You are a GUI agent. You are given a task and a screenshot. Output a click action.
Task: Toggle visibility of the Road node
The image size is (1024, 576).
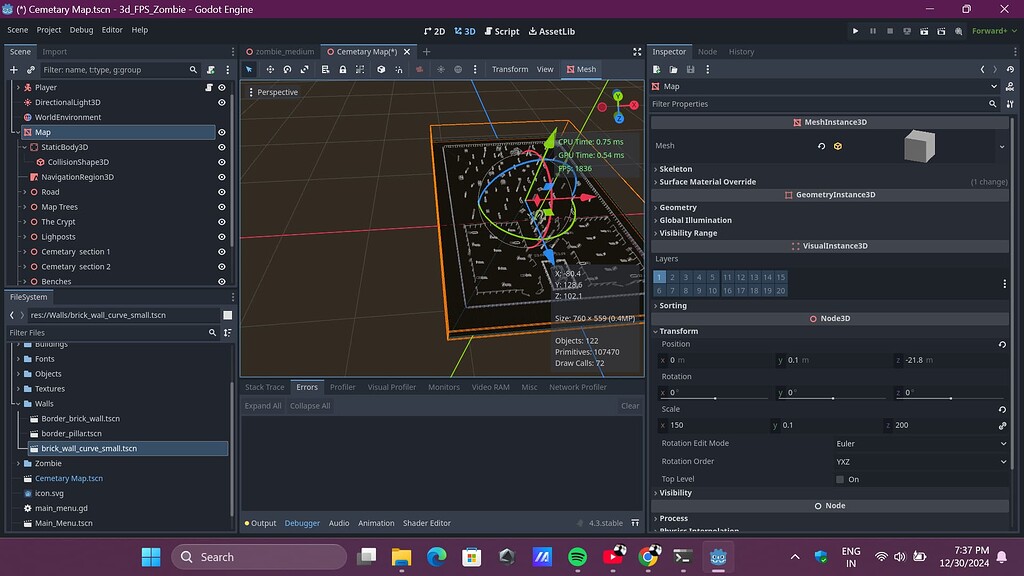pyautogui.click(x=222, y=192)
